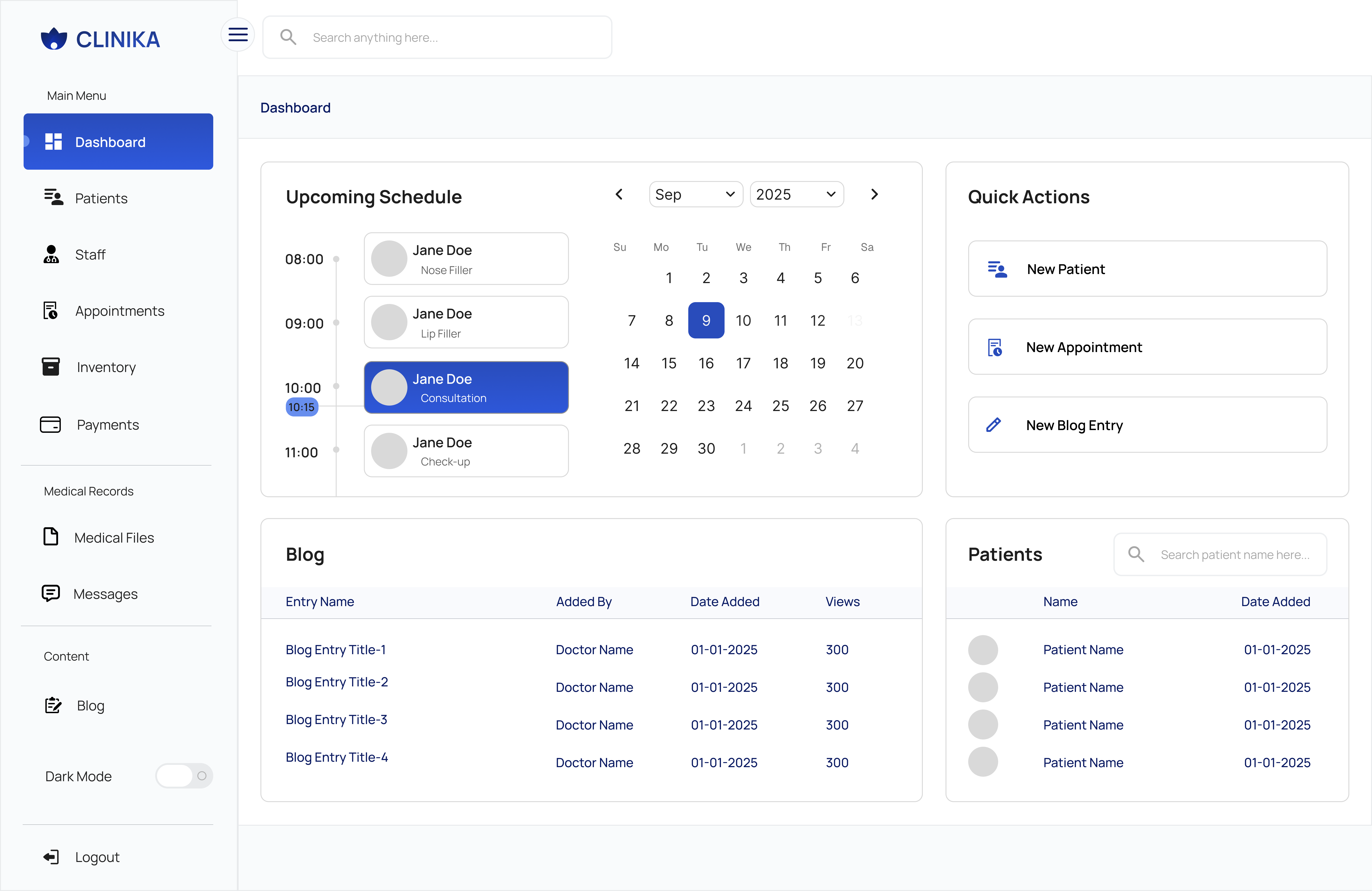This screenshot has width=1372, height=891.
Task: Click the Logout arrow icon
Action: [51, 857]
